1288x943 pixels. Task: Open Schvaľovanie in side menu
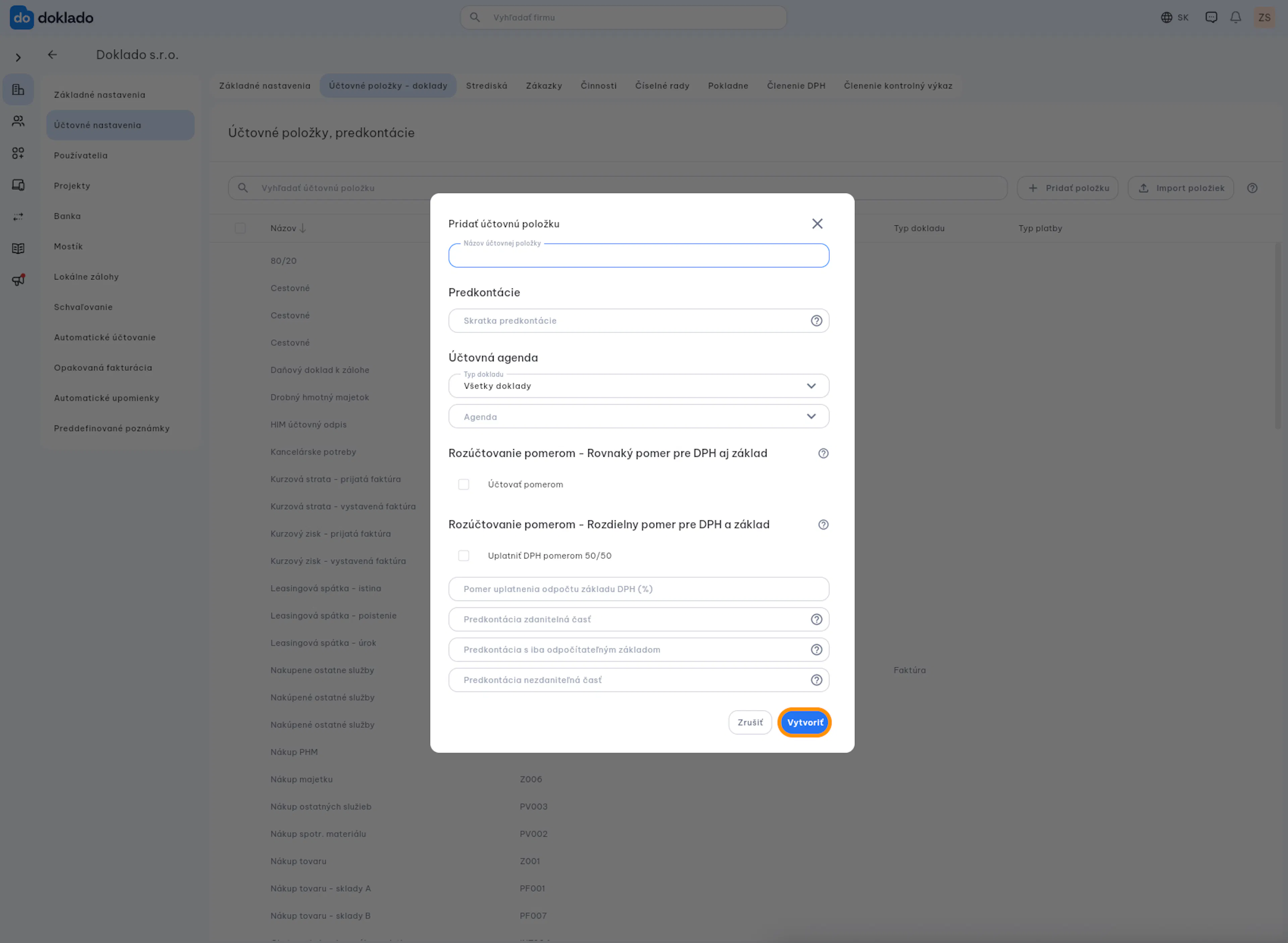(x=120, y=307)
